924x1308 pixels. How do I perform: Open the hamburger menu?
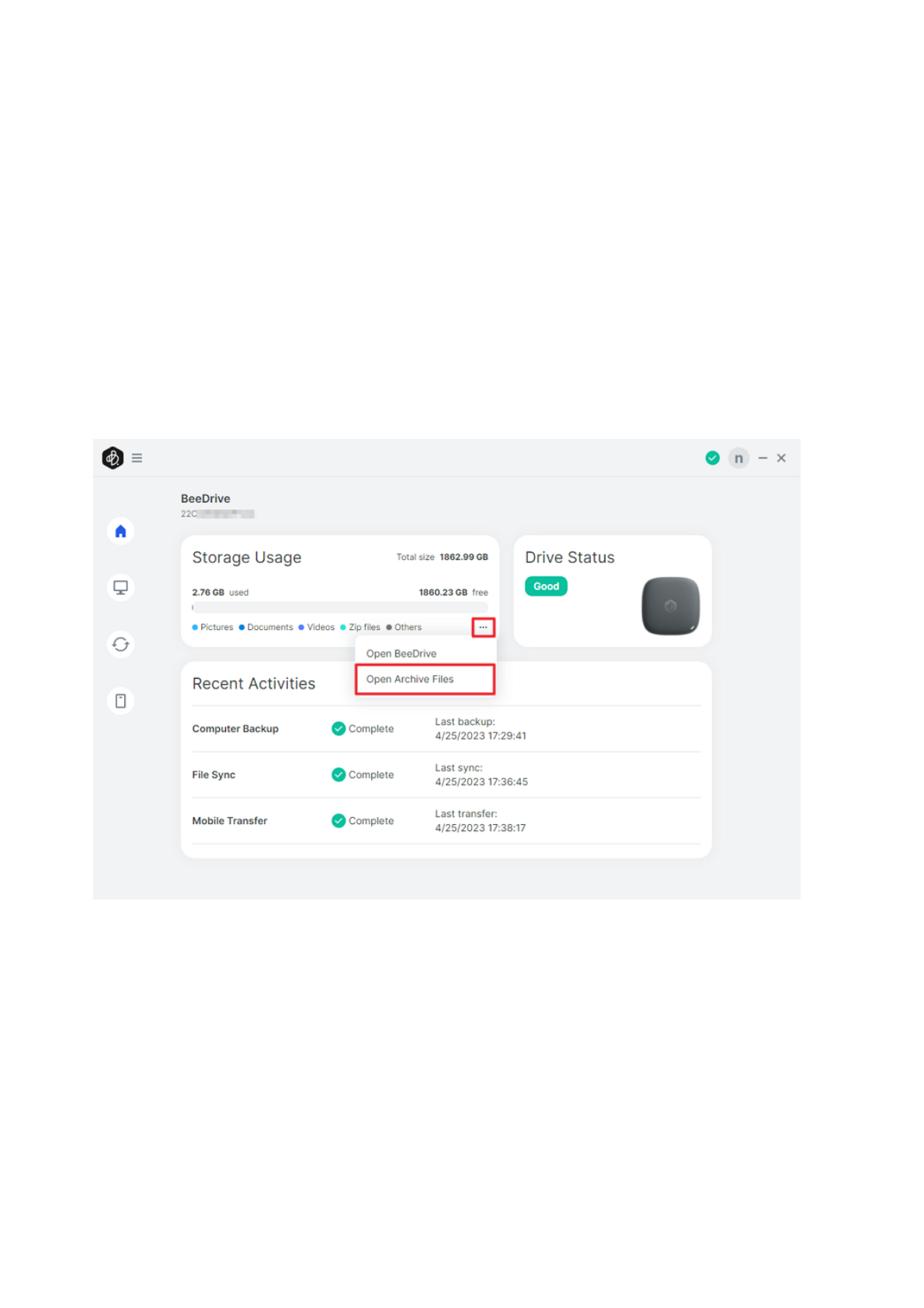(137, 457)
